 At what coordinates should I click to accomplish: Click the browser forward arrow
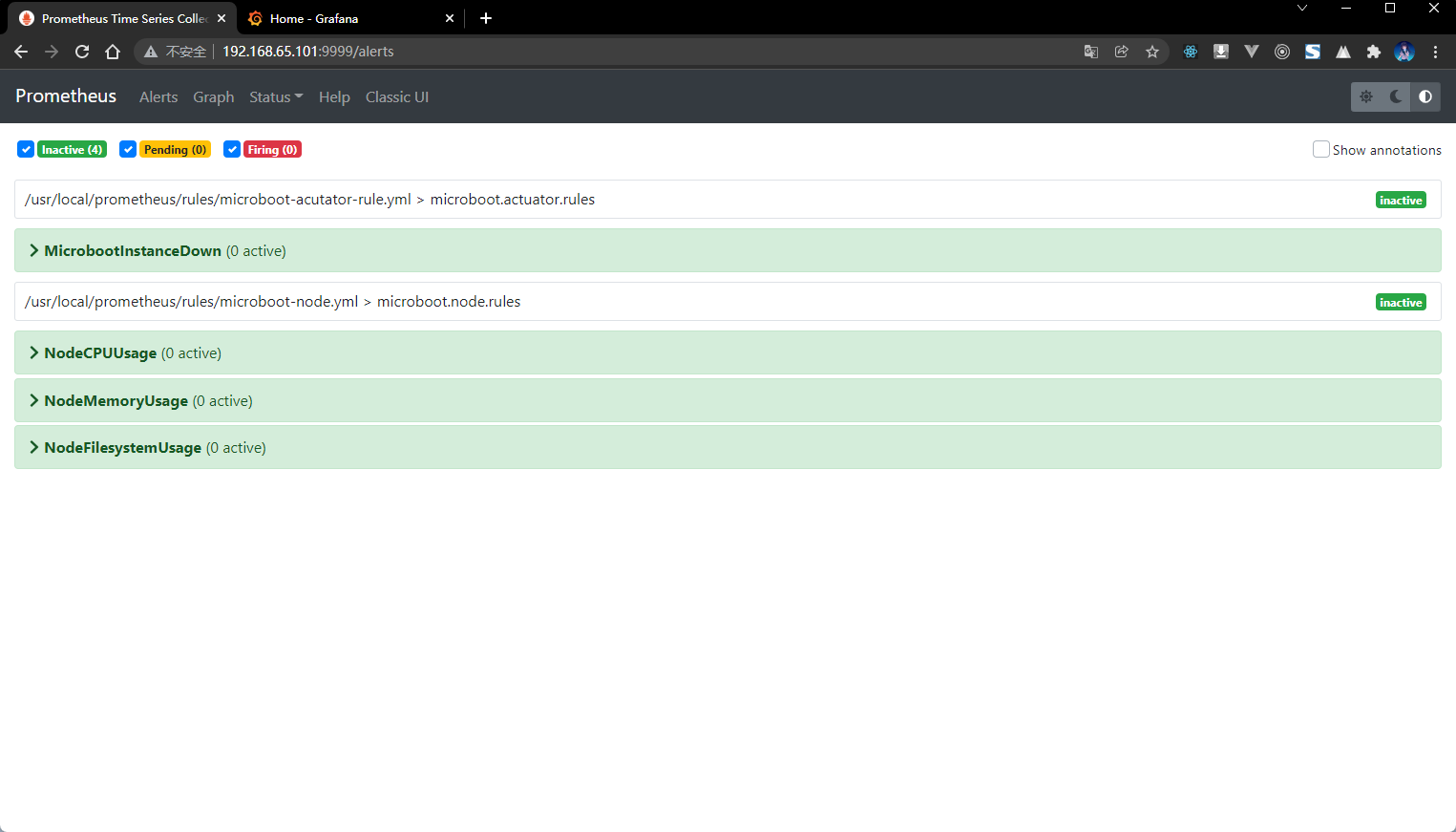[x=52, y=52]
